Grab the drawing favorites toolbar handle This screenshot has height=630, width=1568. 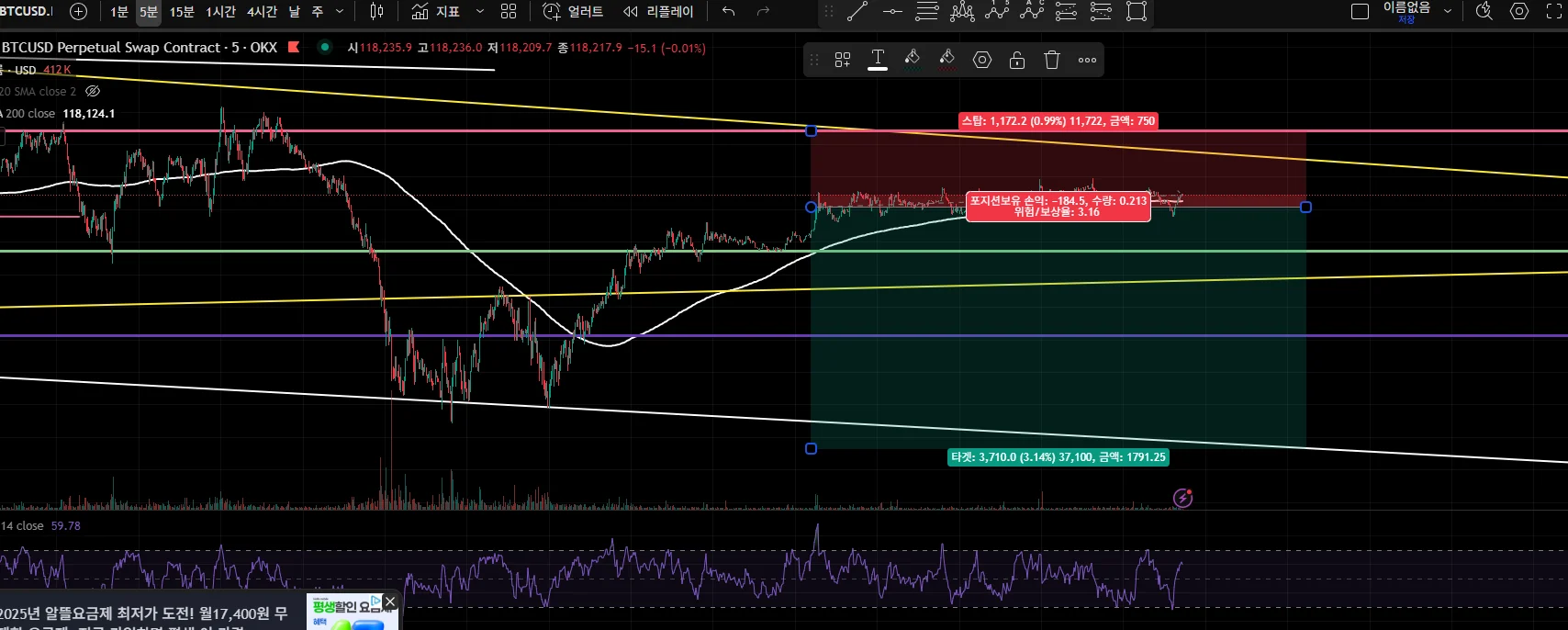click(x=829, y=11)
